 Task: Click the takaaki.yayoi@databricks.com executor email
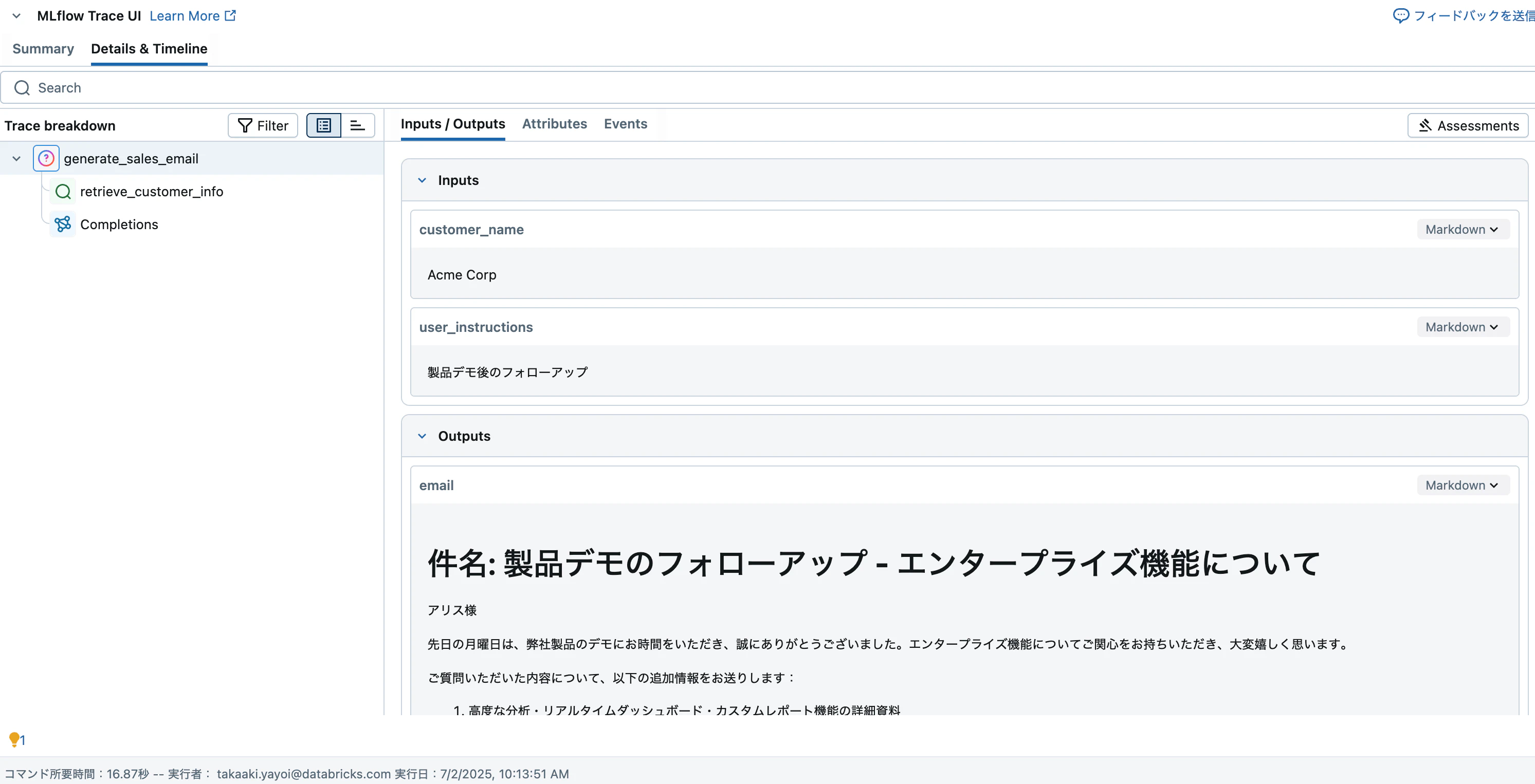point(304,774)
